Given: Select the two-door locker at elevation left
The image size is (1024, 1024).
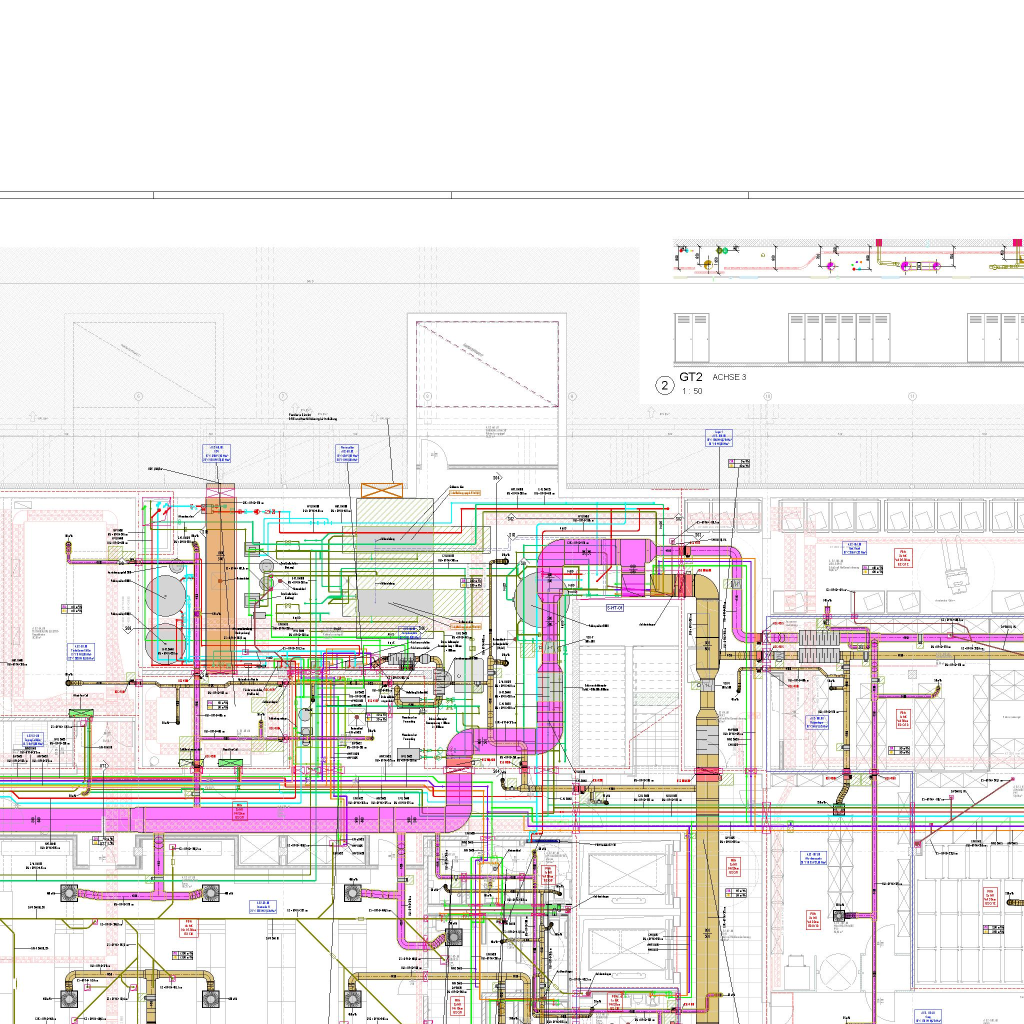Looking at the screenshot, I should pyautogui.click(x=692, y=338).
